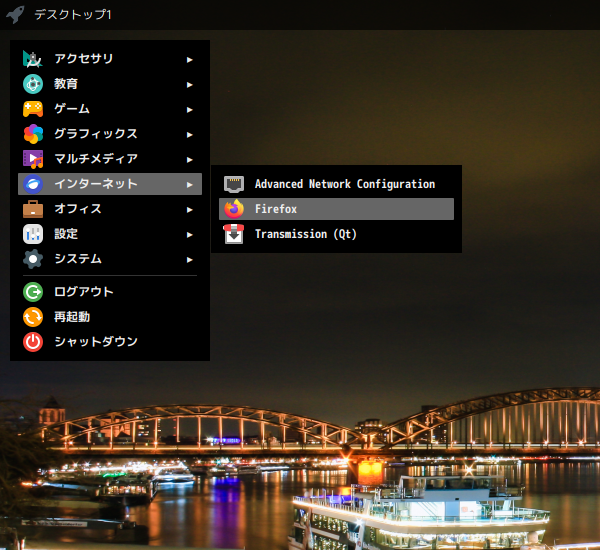Open the マルチメディア menu entry

point(110,159)
